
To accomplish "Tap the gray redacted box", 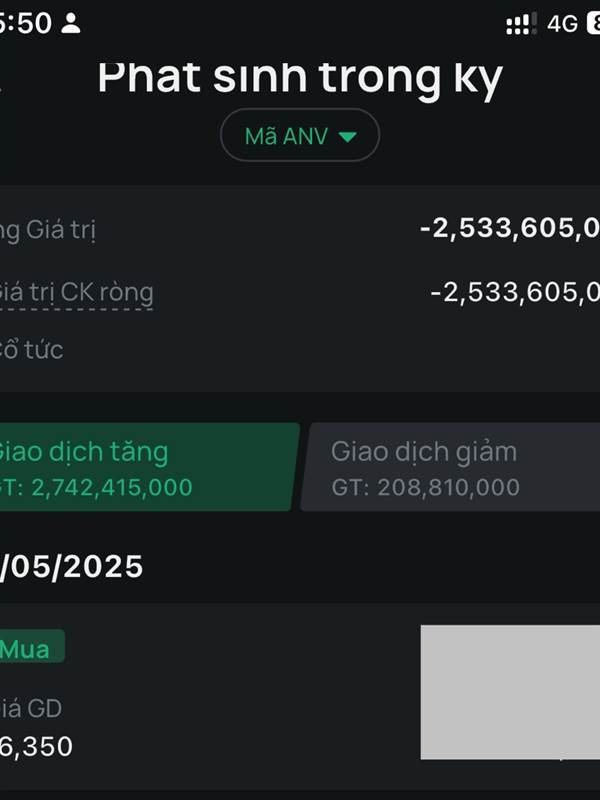I will pyautogui.click(x=510, y=692).
